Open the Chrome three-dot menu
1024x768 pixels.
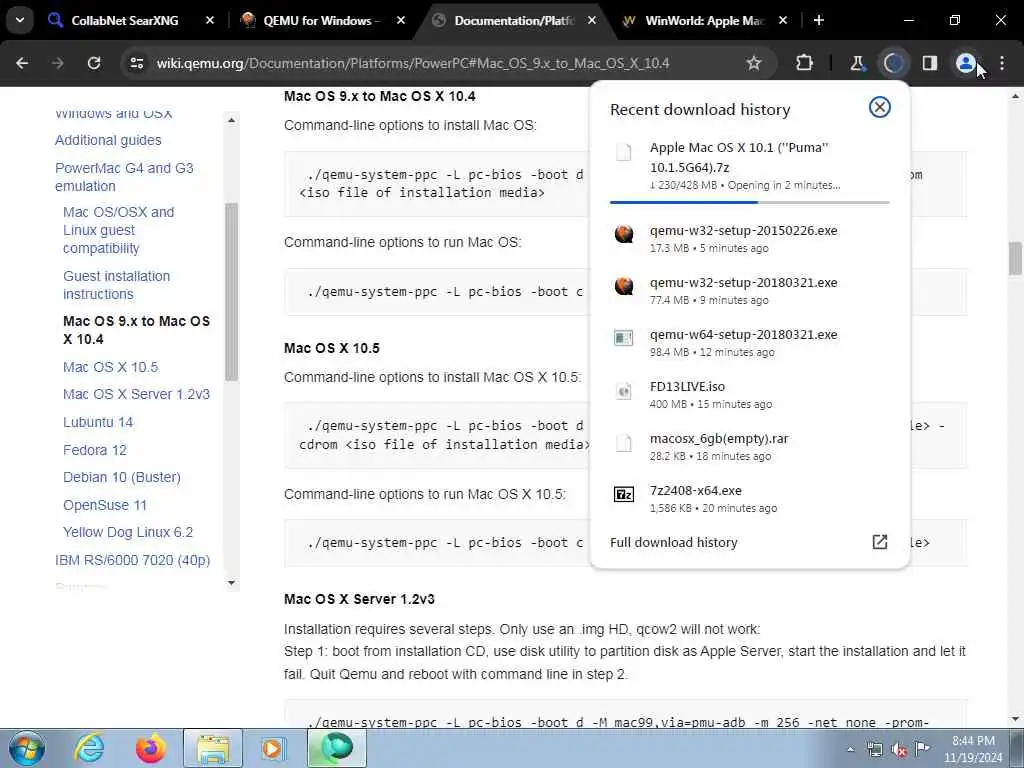coord(1002,63)
